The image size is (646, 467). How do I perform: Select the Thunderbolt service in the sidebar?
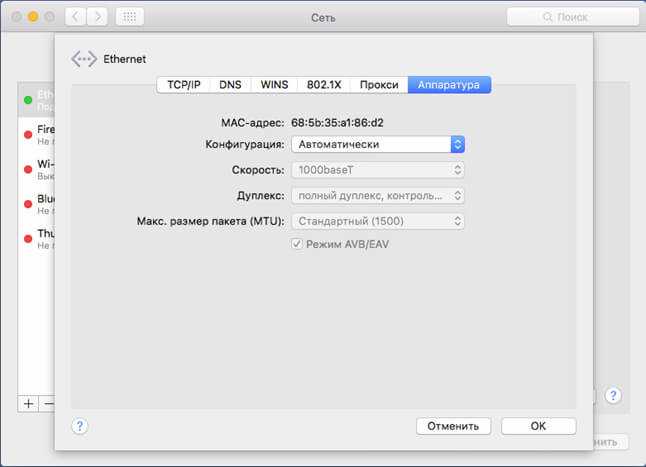37,239
